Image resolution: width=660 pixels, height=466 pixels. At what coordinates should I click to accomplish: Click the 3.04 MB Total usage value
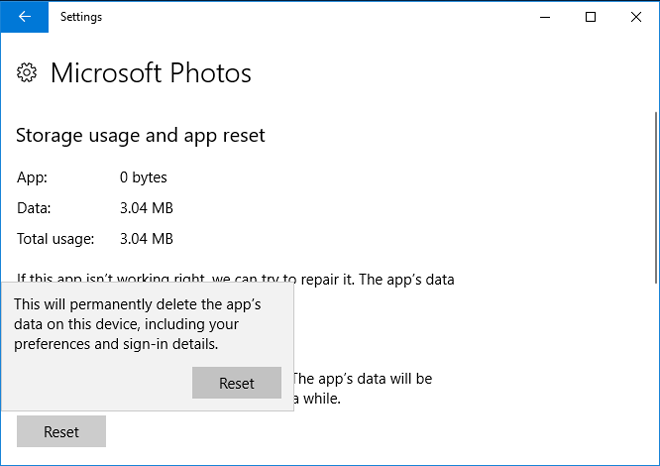tap(146, 239)
